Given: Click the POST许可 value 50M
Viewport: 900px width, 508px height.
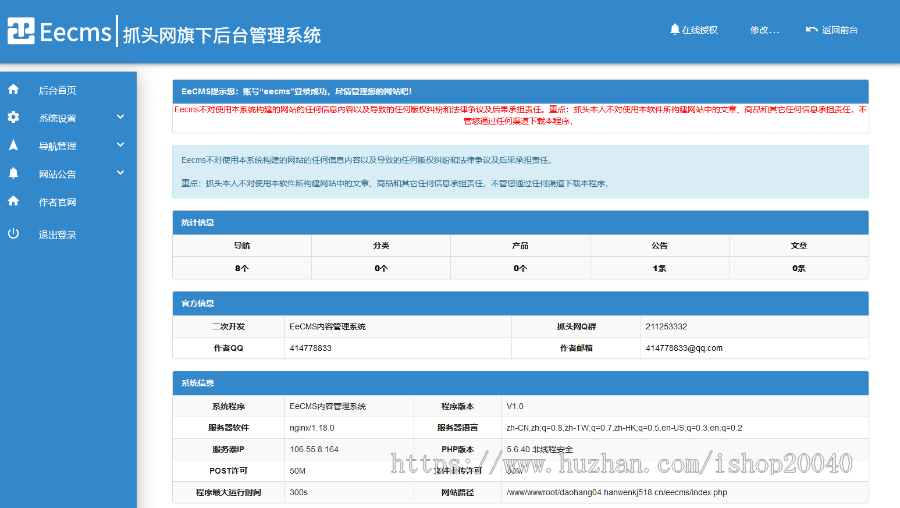Looking at the screenshot, I should click(x=297, y=471).
